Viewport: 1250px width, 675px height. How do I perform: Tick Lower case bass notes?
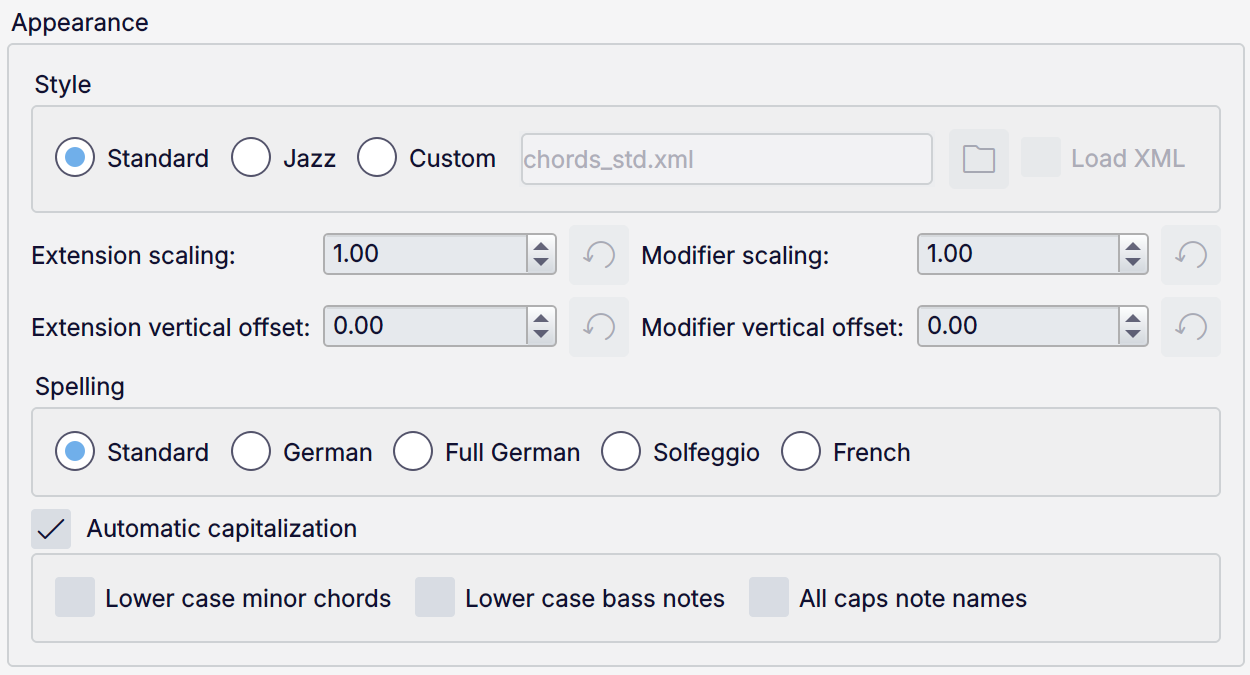(x=435, y=597)
